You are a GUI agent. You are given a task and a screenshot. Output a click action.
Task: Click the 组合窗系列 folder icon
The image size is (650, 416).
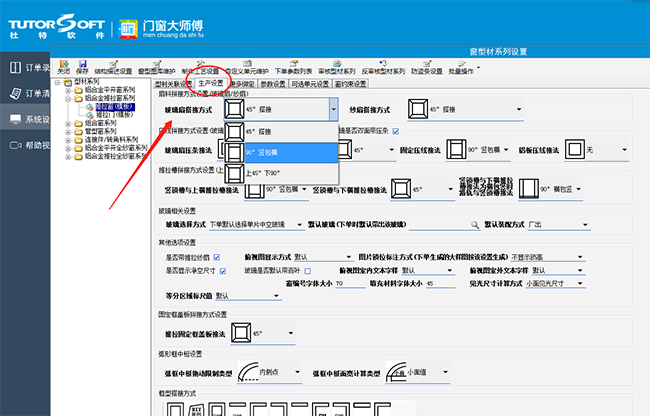(x=78, y=123)
